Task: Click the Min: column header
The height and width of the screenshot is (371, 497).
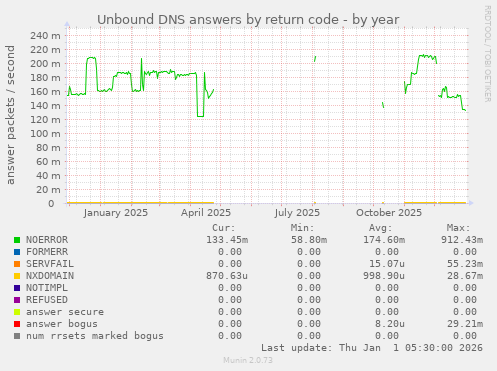Action: 302,228
